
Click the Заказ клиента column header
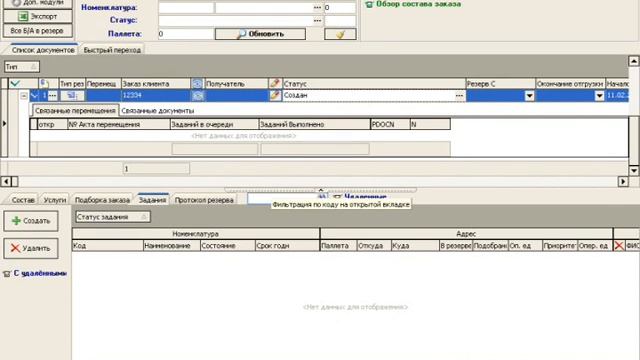156,84
